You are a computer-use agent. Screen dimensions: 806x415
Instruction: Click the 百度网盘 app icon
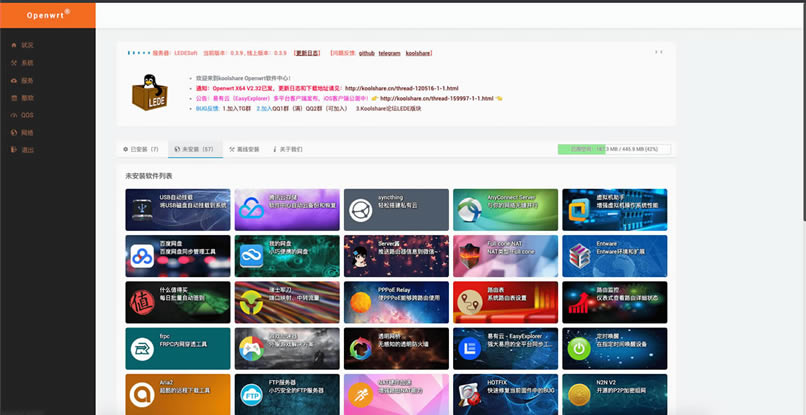tap(142, 257)
